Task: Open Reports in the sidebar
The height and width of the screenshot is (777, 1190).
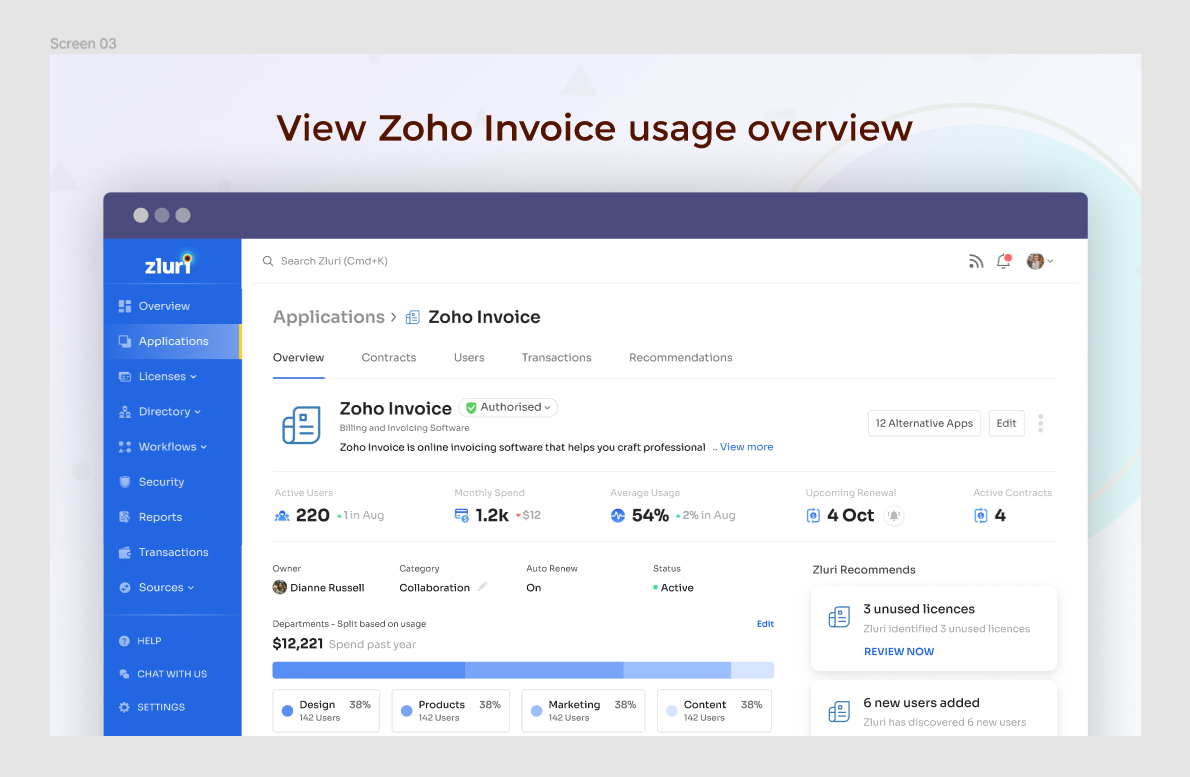Action: [172, 517]
